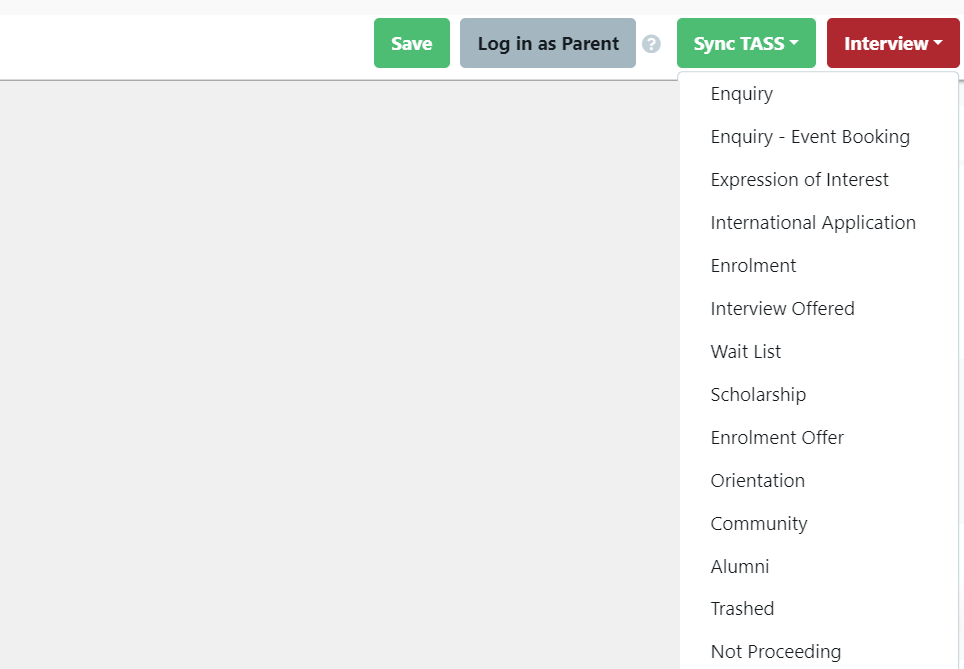This screenshot has height=669, width=964.
Task: Choose Alumni from the list
Action: pyautogui.click(x=740, y=566)
